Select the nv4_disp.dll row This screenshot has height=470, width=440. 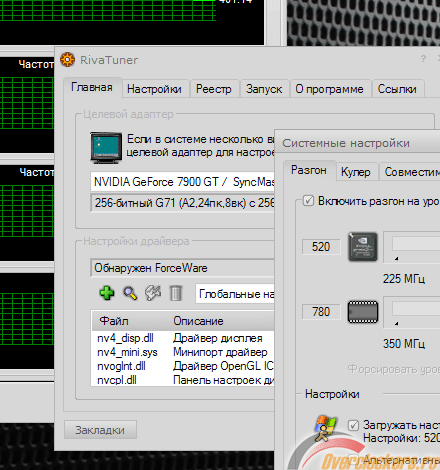pyautogui.click(x=183, y=338)
